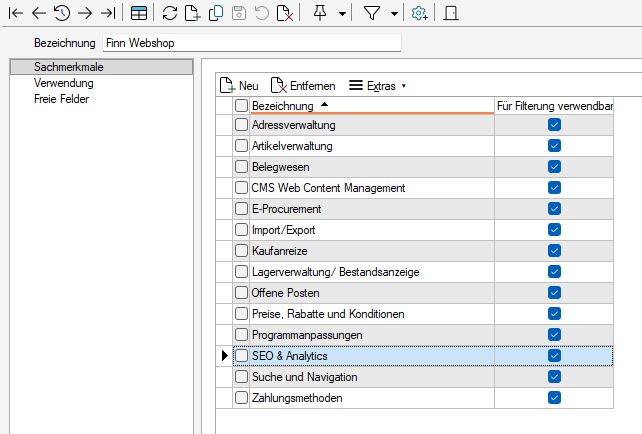Go to next record arrow

[85, 13]
